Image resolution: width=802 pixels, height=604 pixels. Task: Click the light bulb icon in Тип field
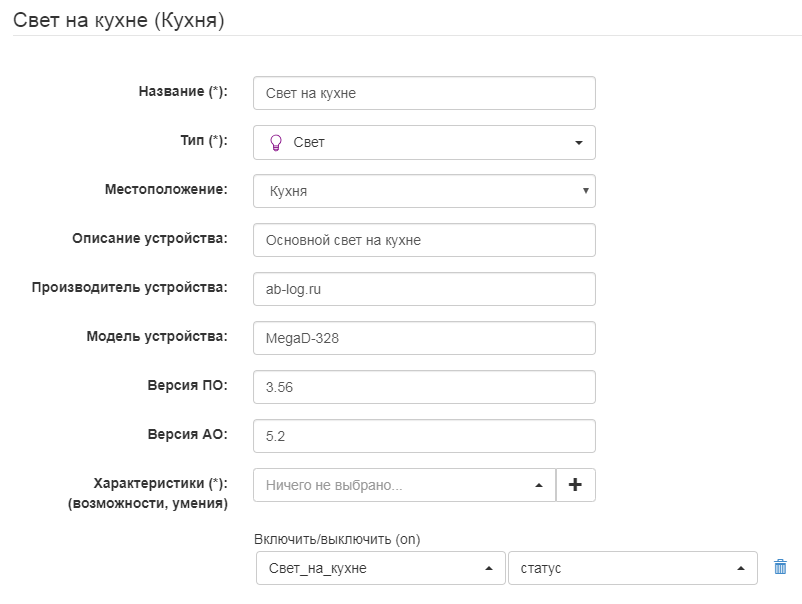[x=277, y=141]
